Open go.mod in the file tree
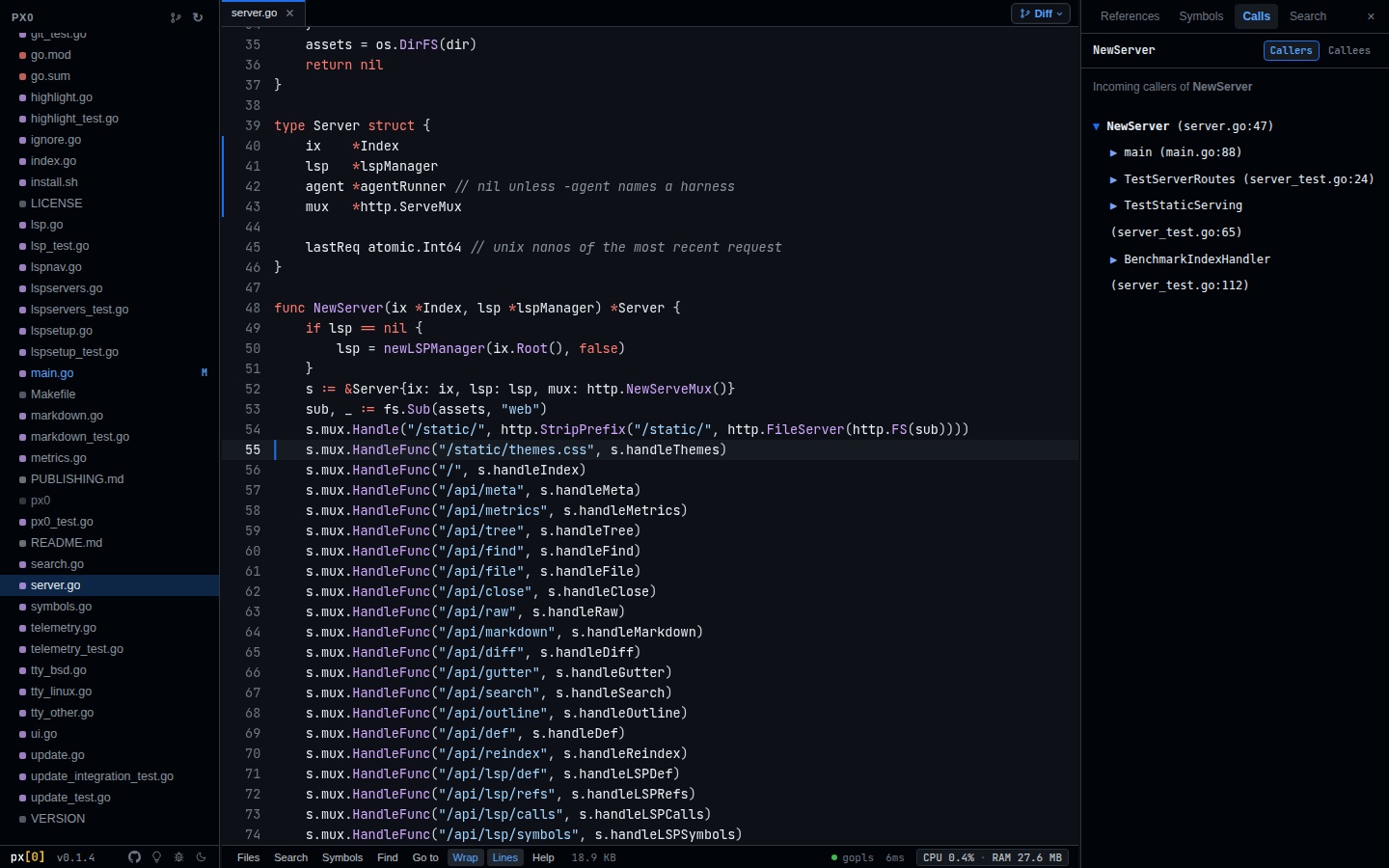 pyautogui.click(x=109, y=55)
